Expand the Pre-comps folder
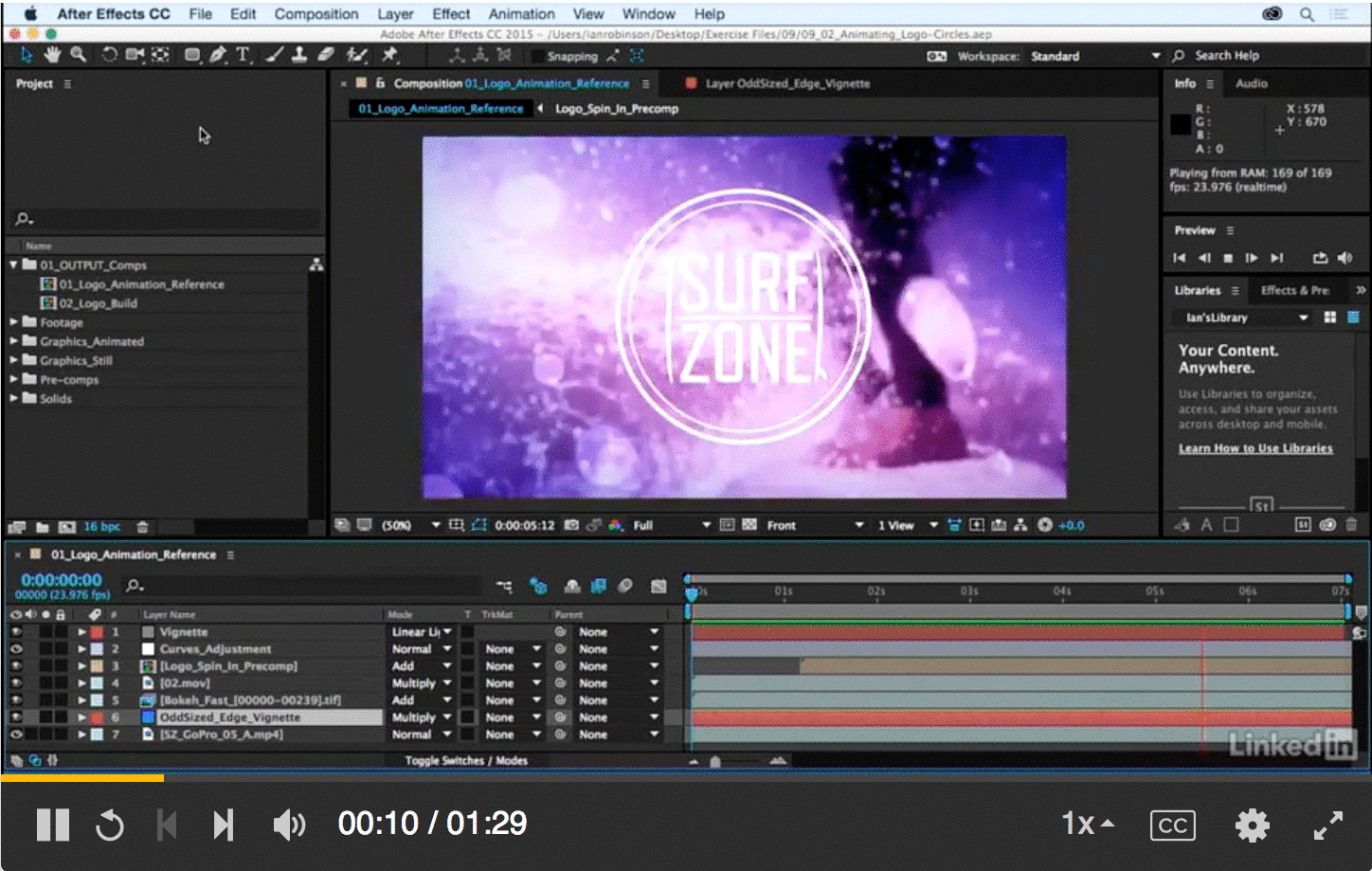 [13, 379]
